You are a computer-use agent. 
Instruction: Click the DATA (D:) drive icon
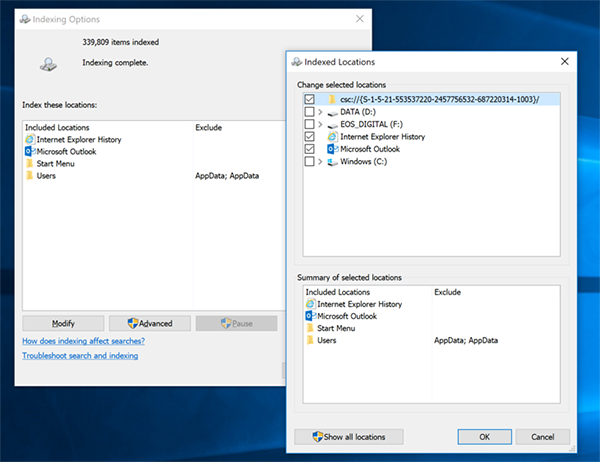coord(333,113)
